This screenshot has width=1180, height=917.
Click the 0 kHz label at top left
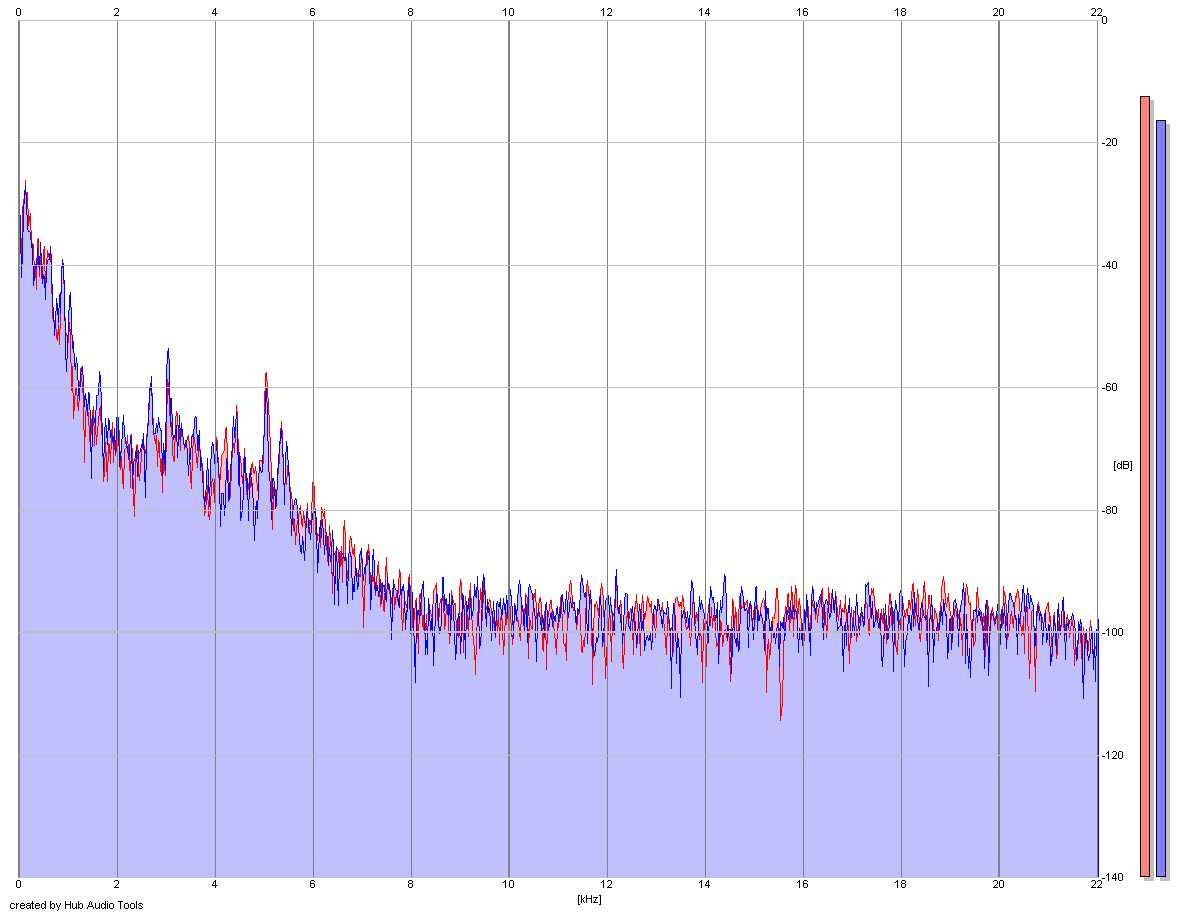(x=19, y=12)
